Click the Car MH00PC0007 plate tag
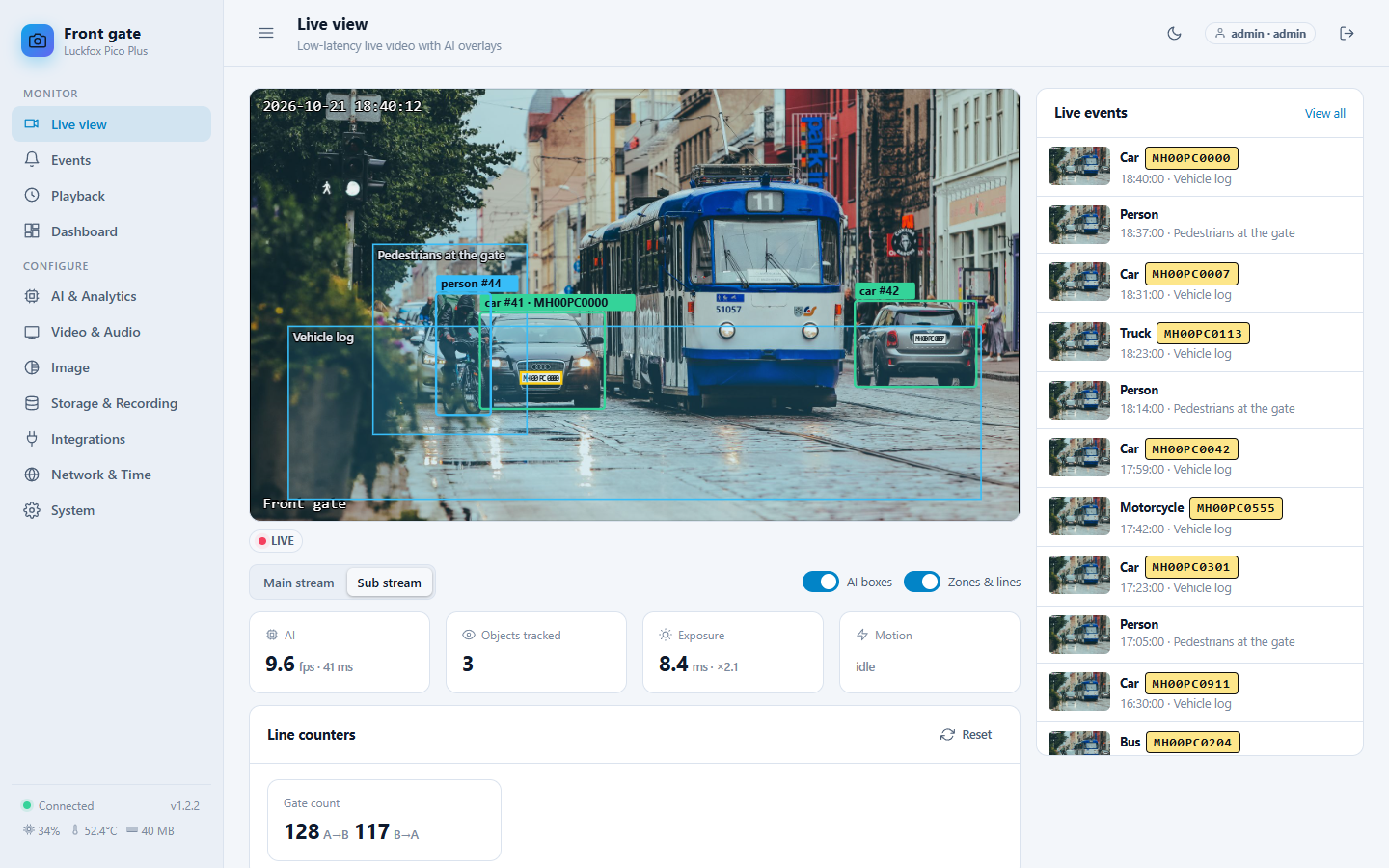 [x=1191, y=274]
